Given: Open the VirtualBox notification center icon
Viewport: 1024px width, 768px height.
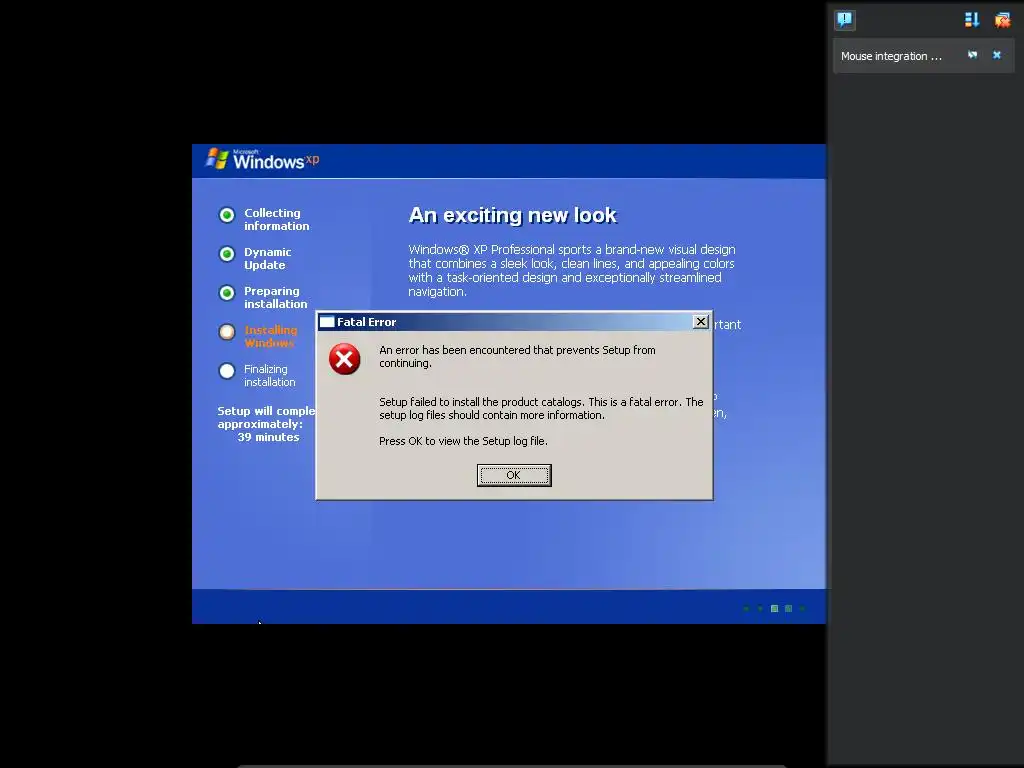Looking at the screenshot, I should click(844, 20).
